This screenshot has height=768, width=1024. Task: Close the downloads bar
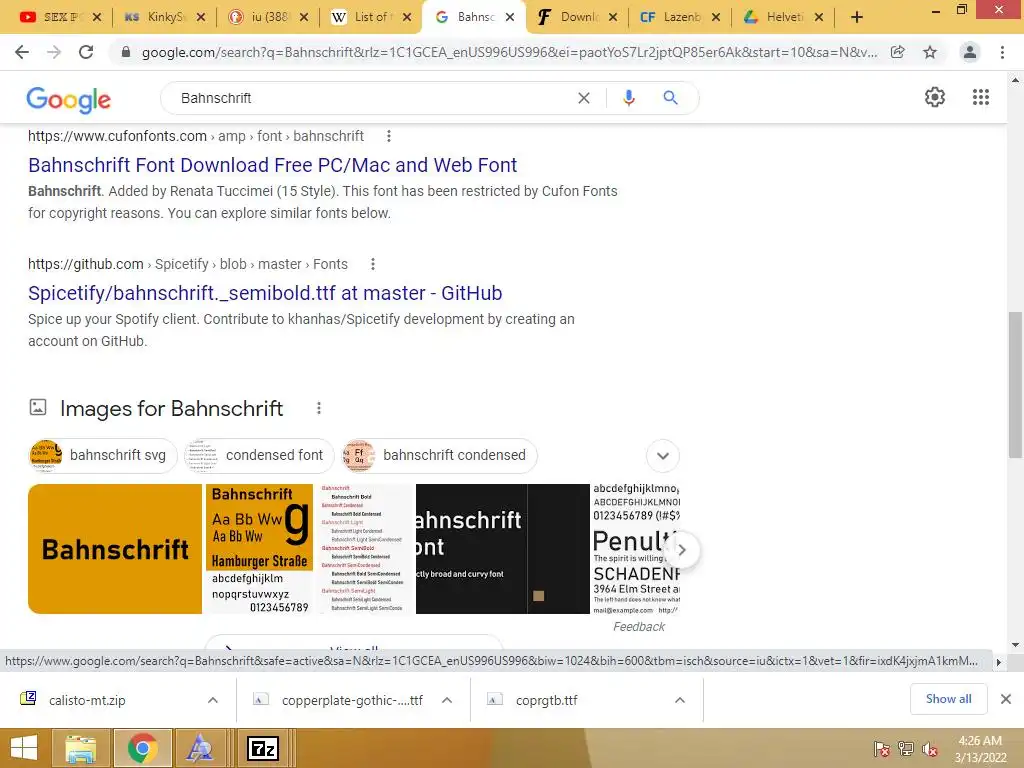pos(1006,699)
